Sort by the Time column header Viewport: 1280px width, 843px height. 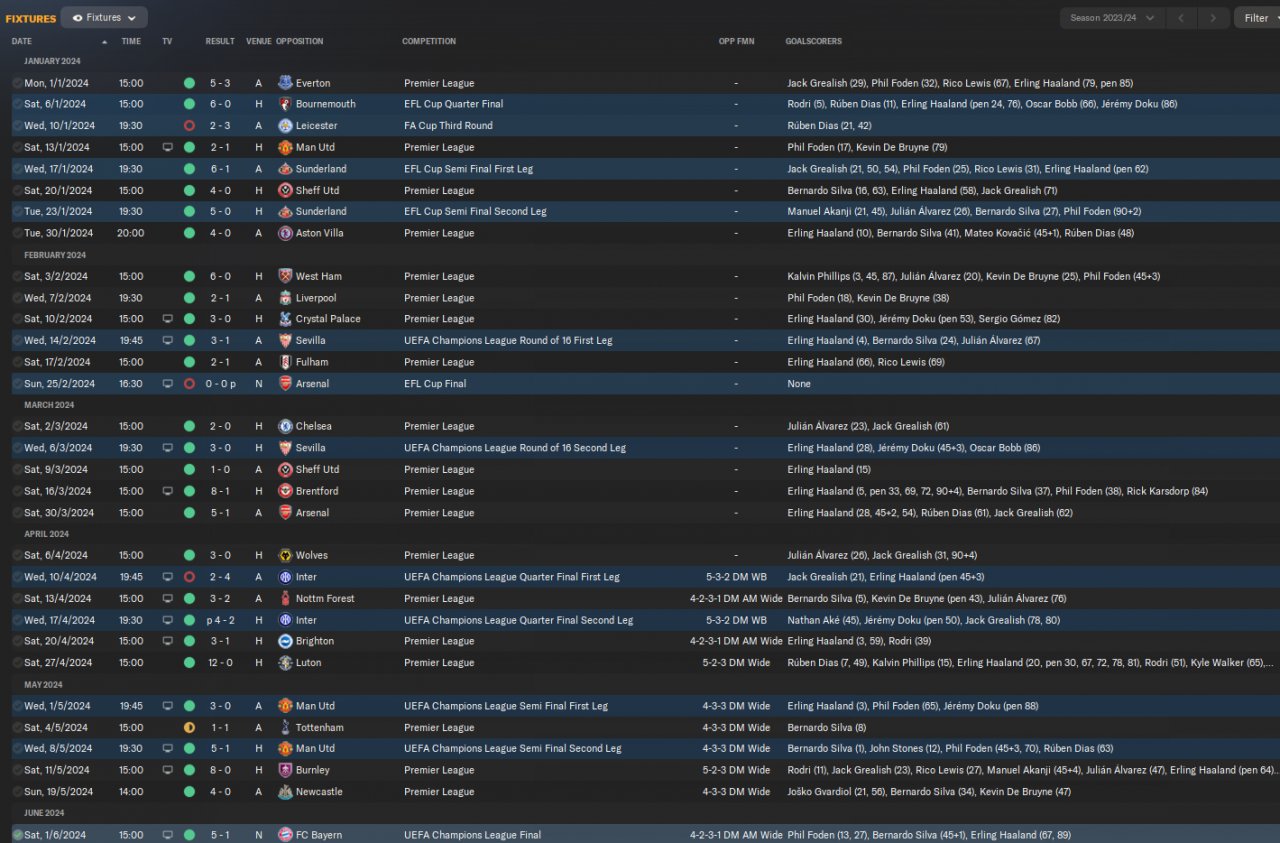[x=131, y=41]
